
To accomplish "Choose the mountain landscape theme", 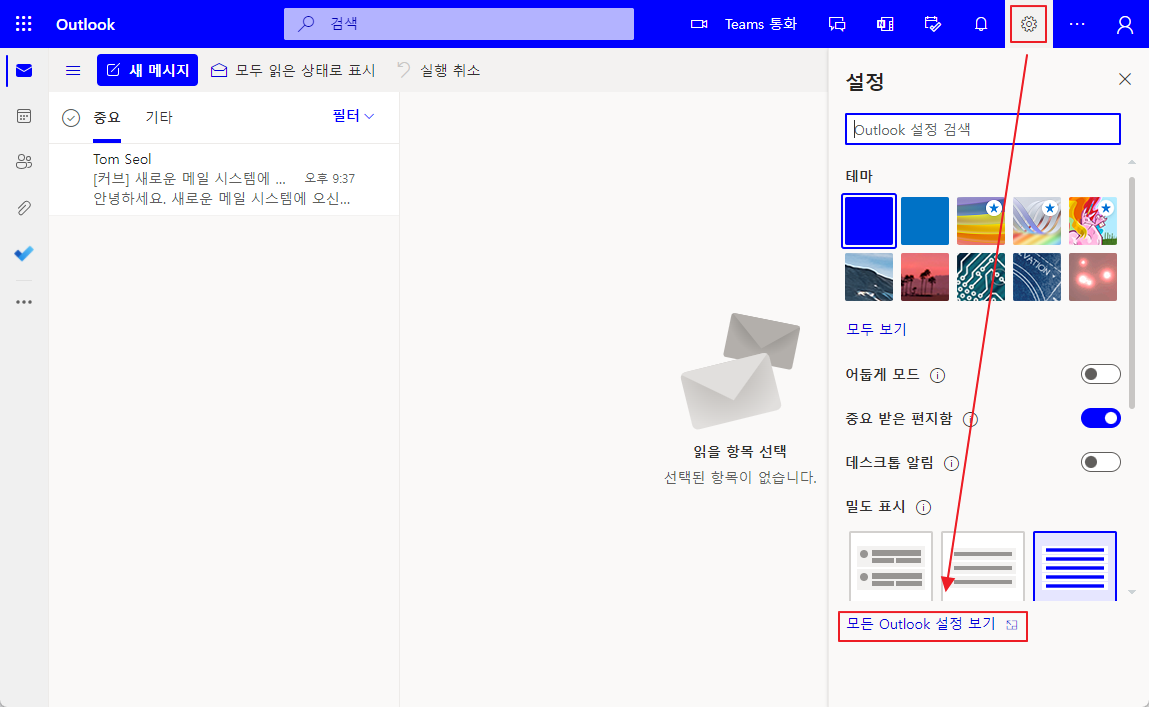I will click(868, 277).
